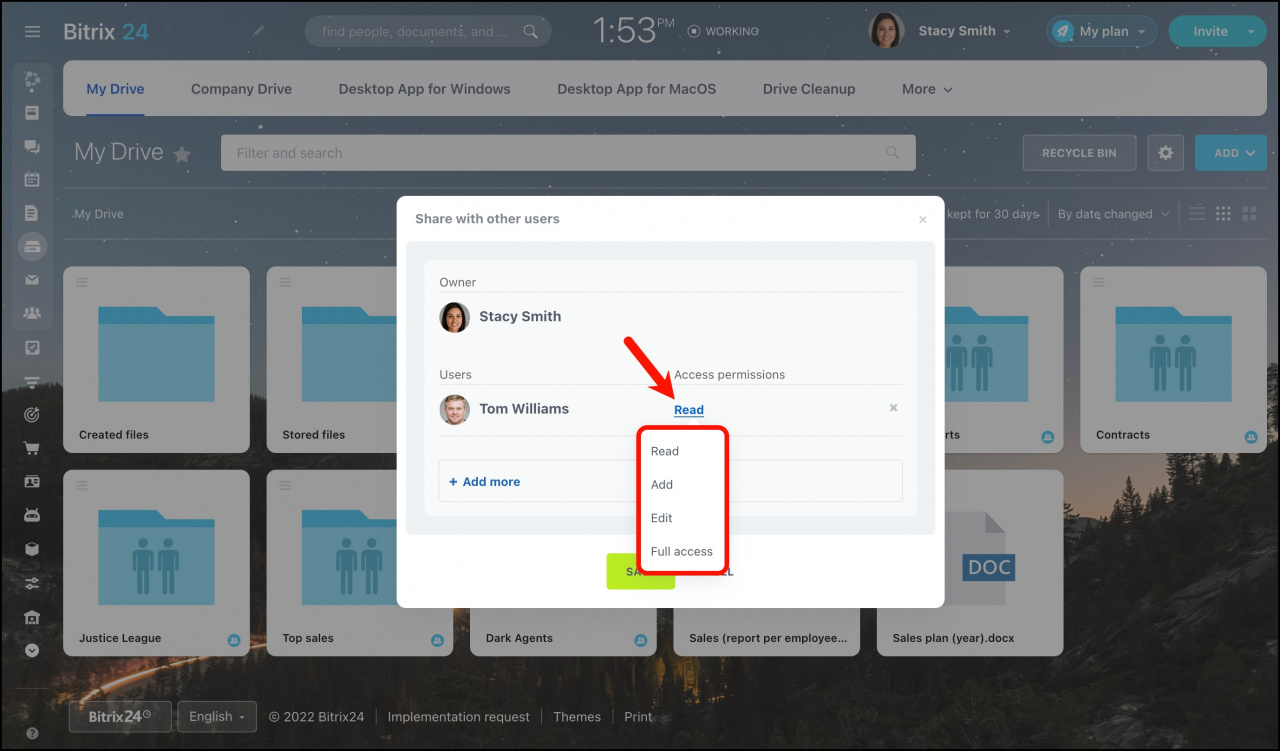Click Add more in share dialog
This screenshot has width=1280, height=751.
point(485,482)
